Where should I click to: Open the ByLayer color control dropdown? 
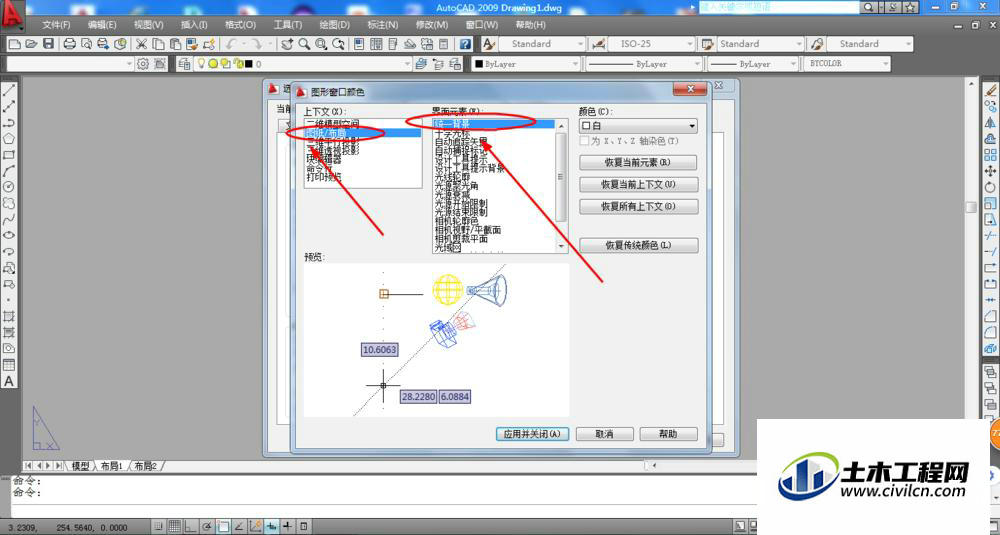[x=526, y=64]
